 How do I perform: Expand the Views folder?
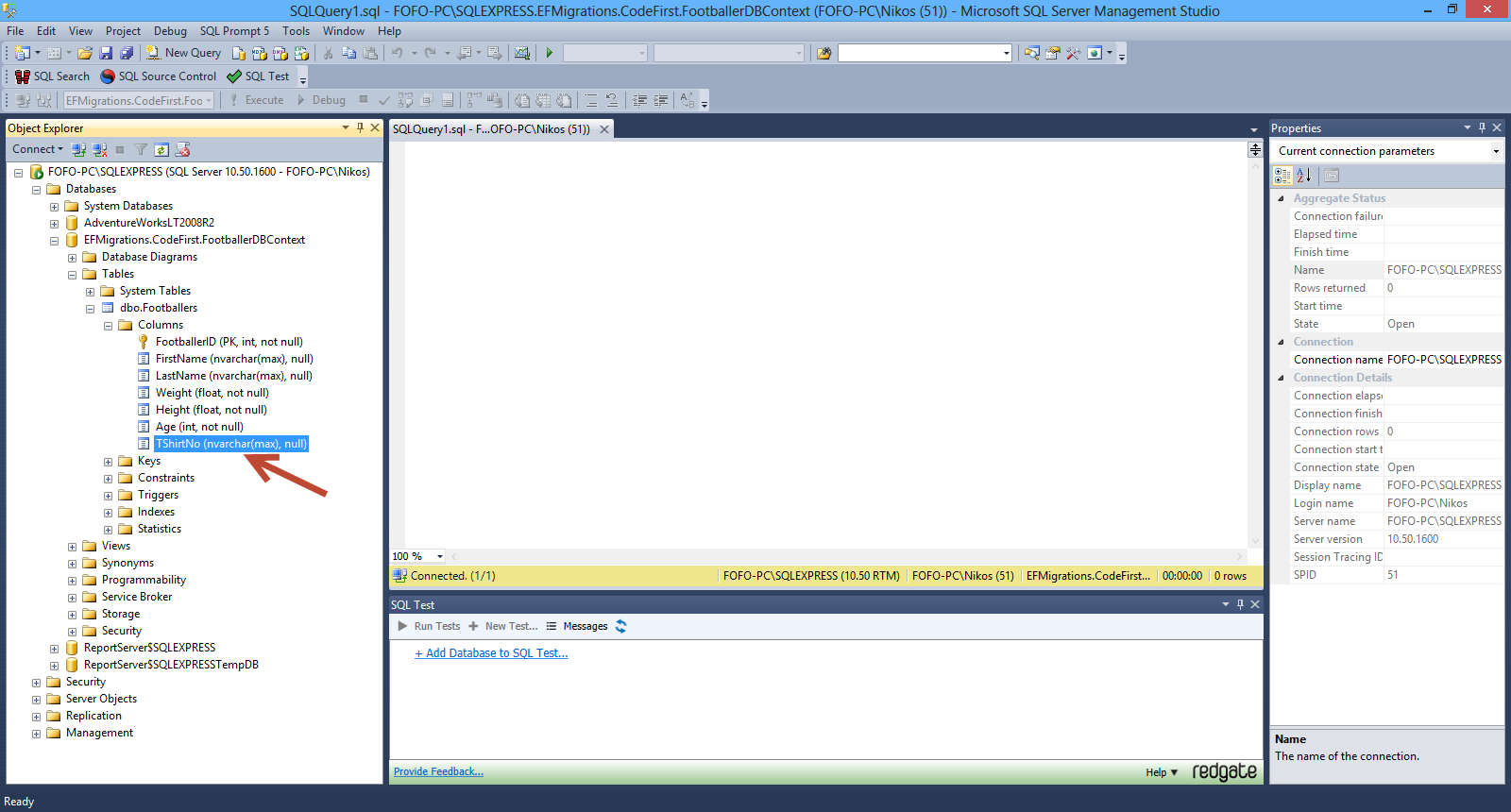(x=72, y=547)
